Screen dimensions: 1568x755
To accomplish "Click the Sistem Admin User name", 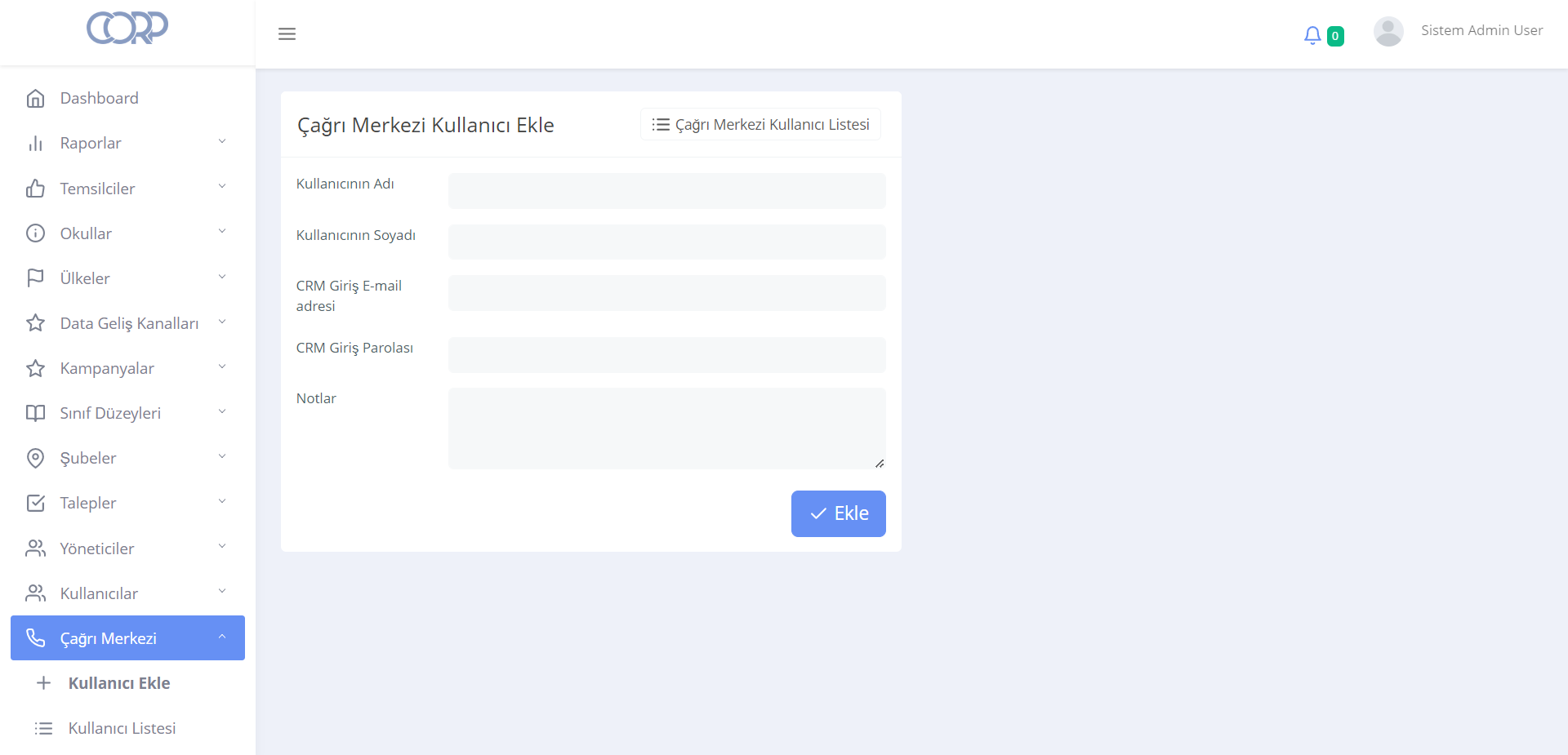I will [x=1481, y=30].
